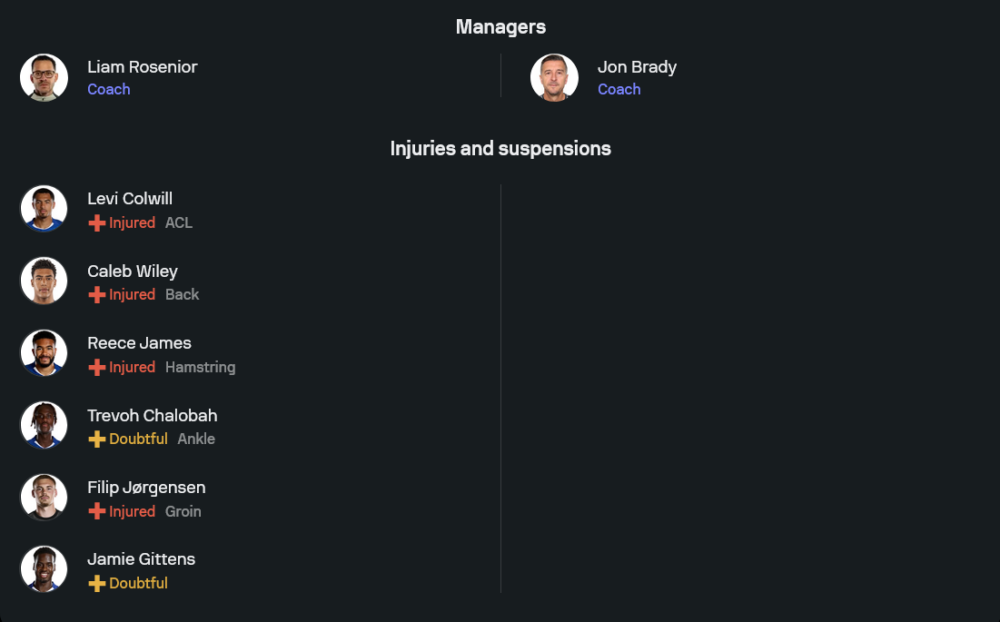Click red injured cross icon for Filip Jørgensen
Viewport: 1000px width, 622px height.
click(97, 512)
